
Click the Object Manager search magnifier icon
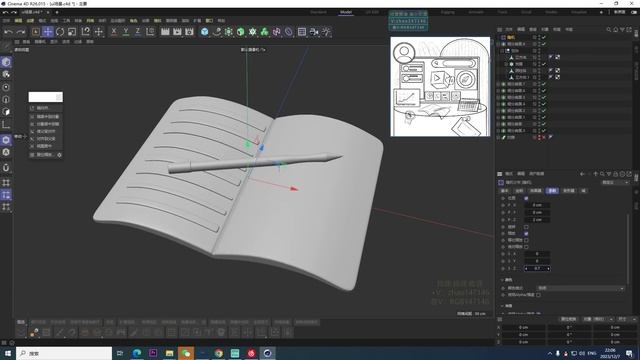tap(609, 29)
